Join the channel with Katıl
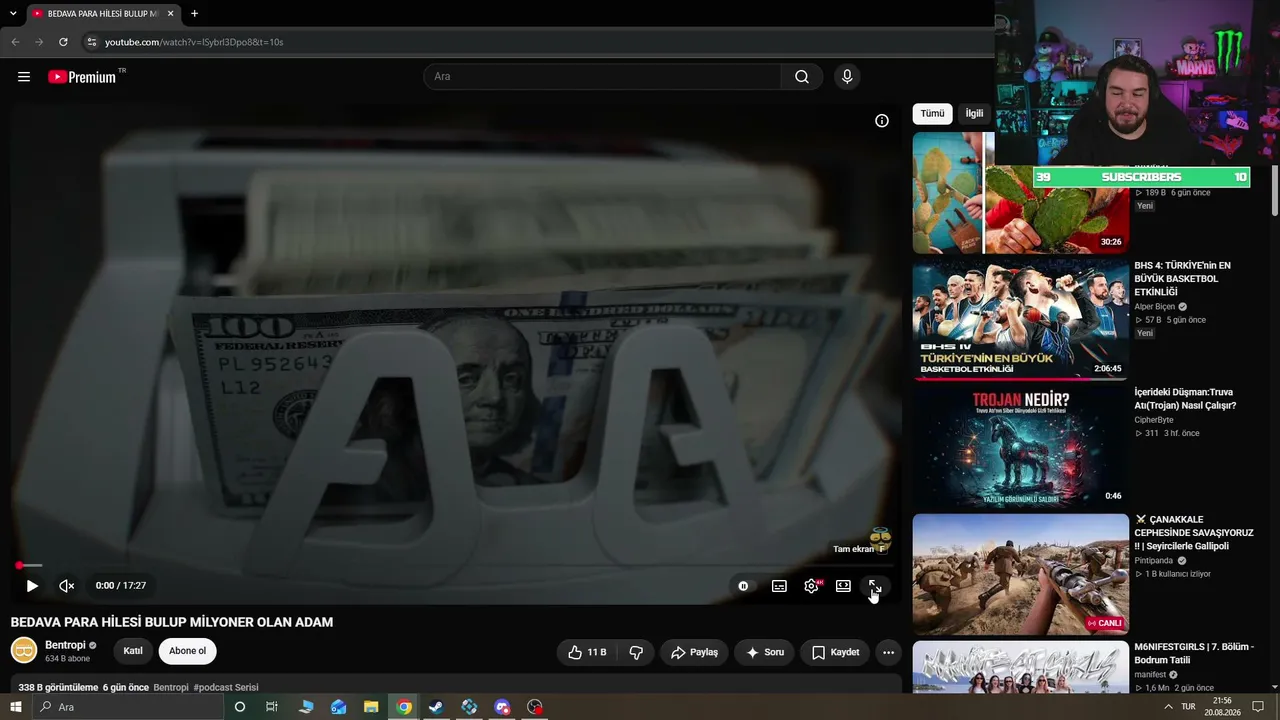The image size is (1280, 720). coord(133,651)
